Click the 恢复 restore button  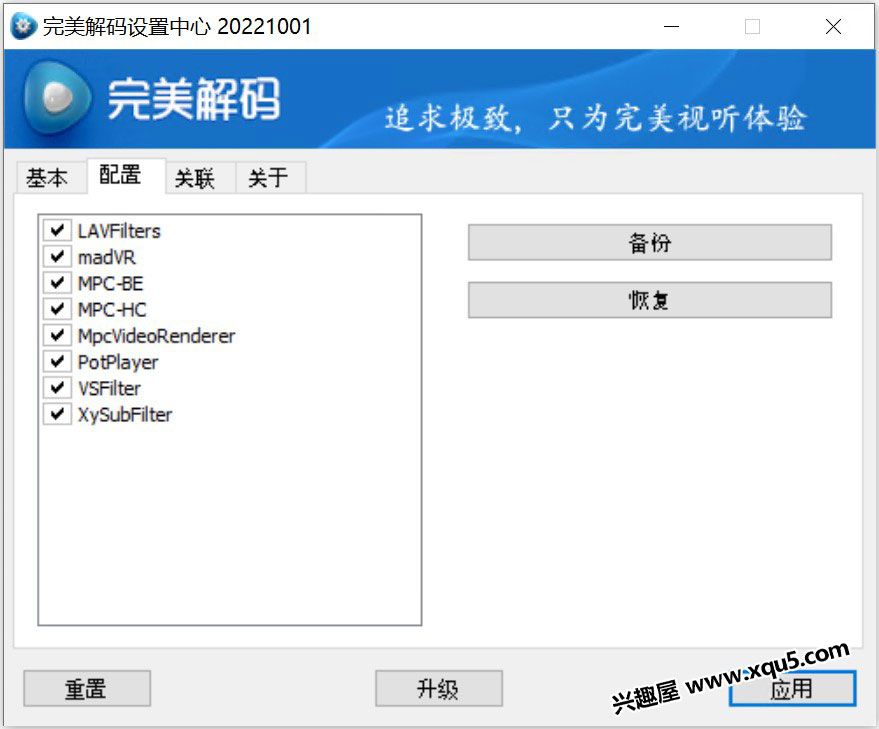[650, 300]
